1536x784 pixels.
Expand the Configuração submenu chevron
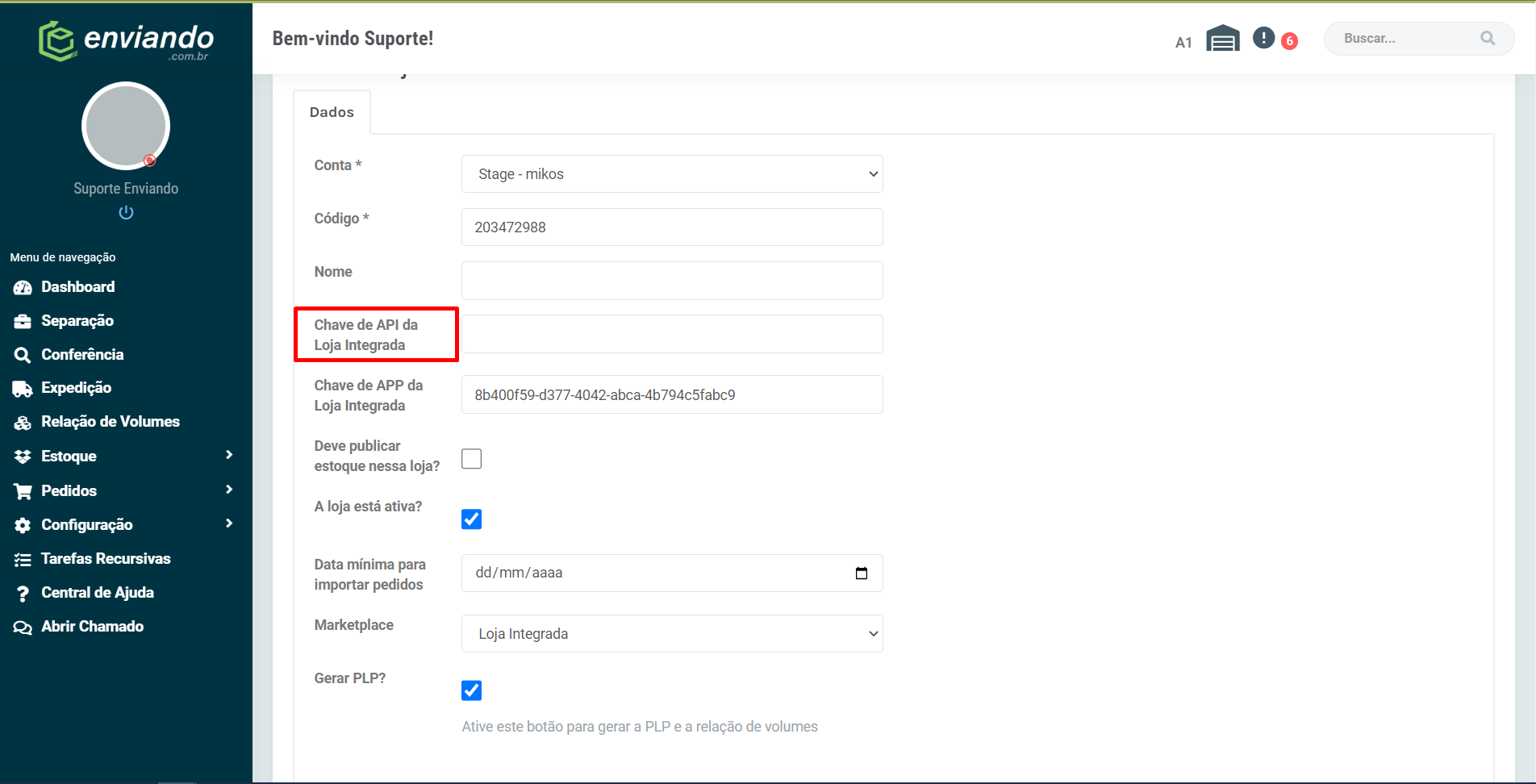point(229,523)
